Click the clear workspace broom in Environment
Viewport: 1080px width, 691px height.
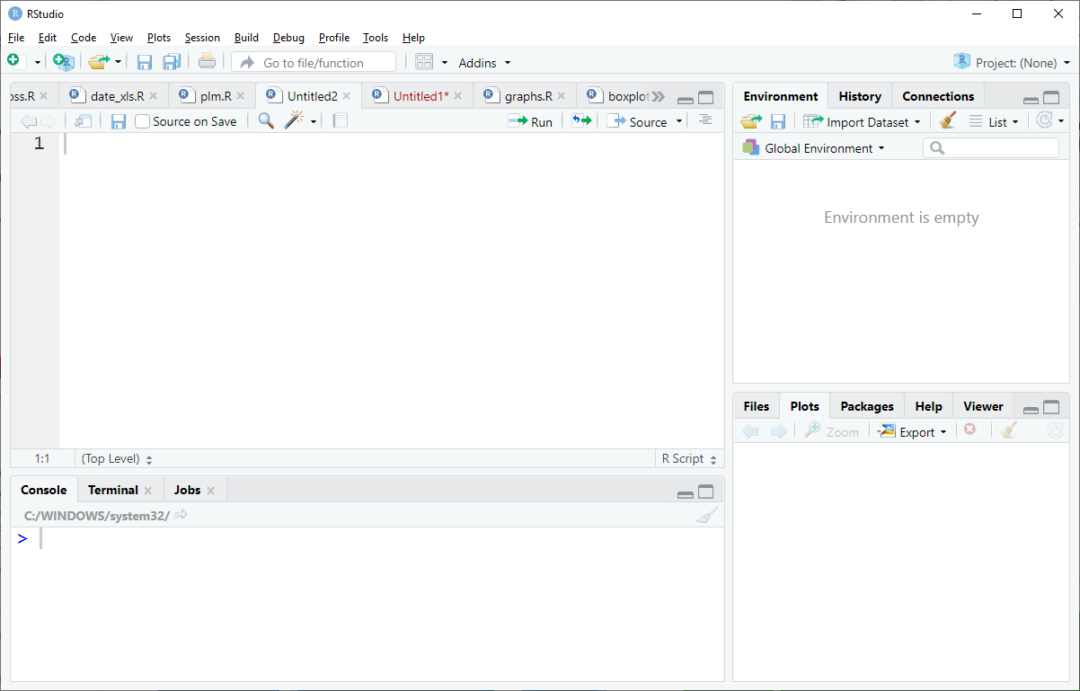click(x=947, y=121)
